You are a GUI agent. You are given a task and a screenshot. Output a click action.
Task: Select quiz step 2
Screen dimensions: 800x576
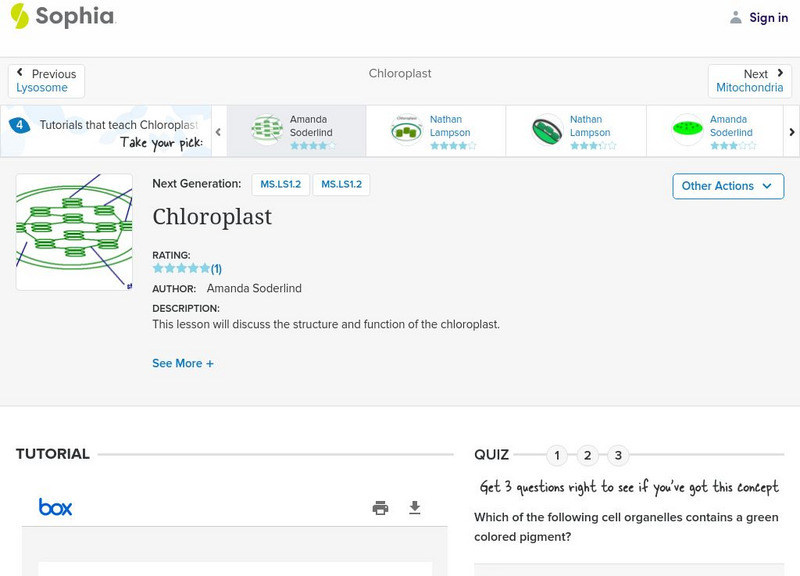(x=588, y=454)
